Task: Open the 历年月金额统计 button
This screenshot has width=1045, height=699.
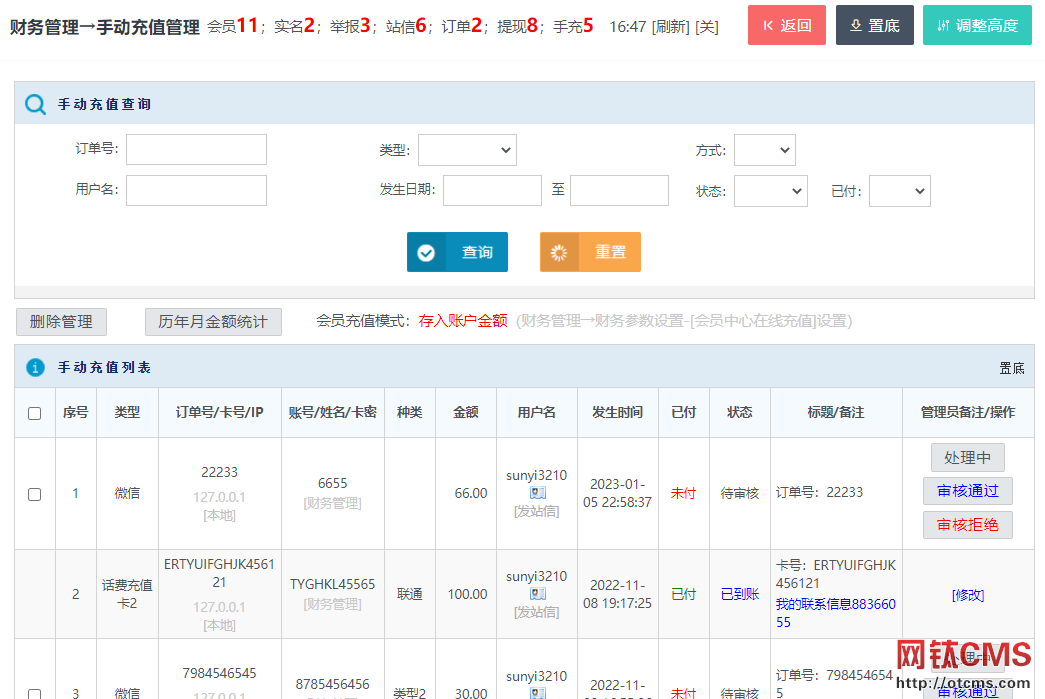Action: (213, 322)
